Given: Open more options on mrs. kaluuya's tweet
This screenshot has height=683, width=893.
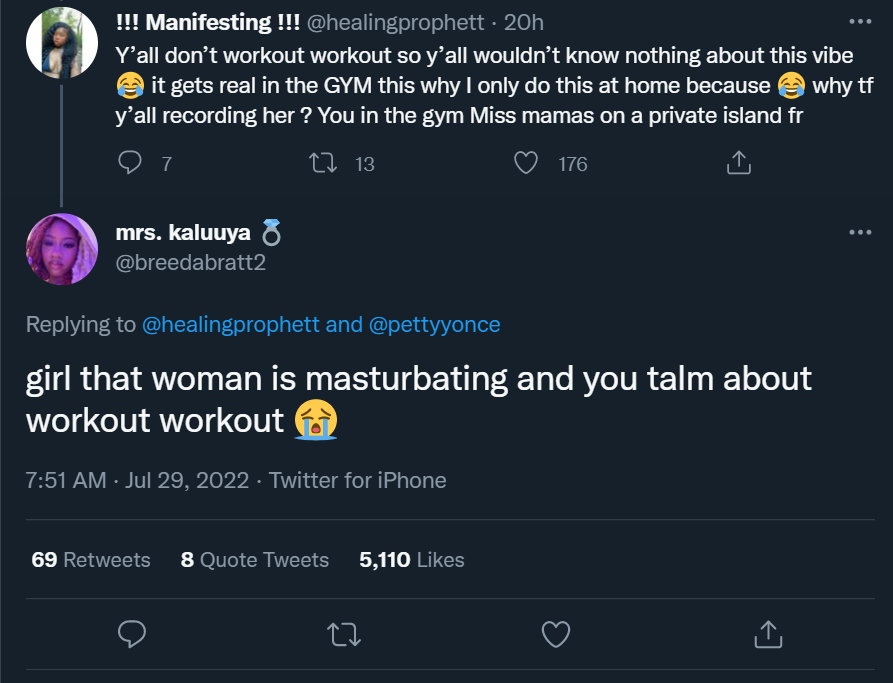Looking at the screenshot, I should point(859,233).
